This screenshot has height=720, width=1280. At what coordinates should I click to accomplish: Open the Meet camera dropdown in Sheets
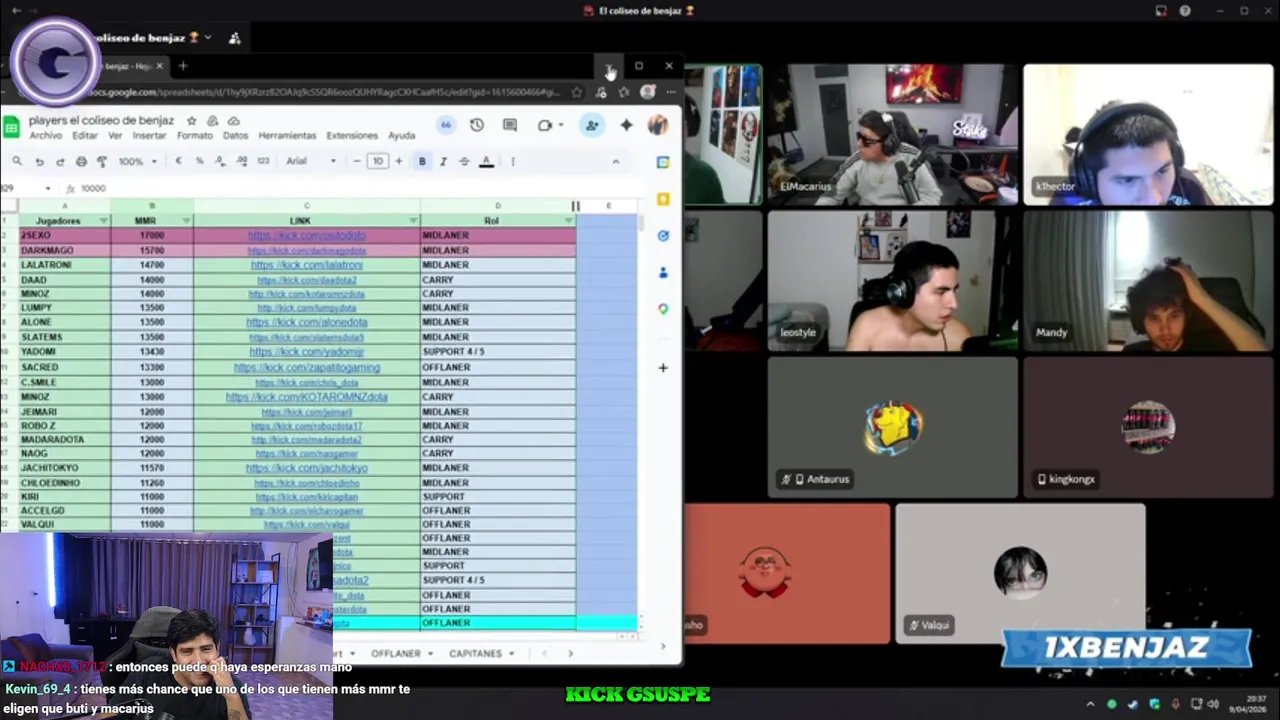tap(561, 125)
